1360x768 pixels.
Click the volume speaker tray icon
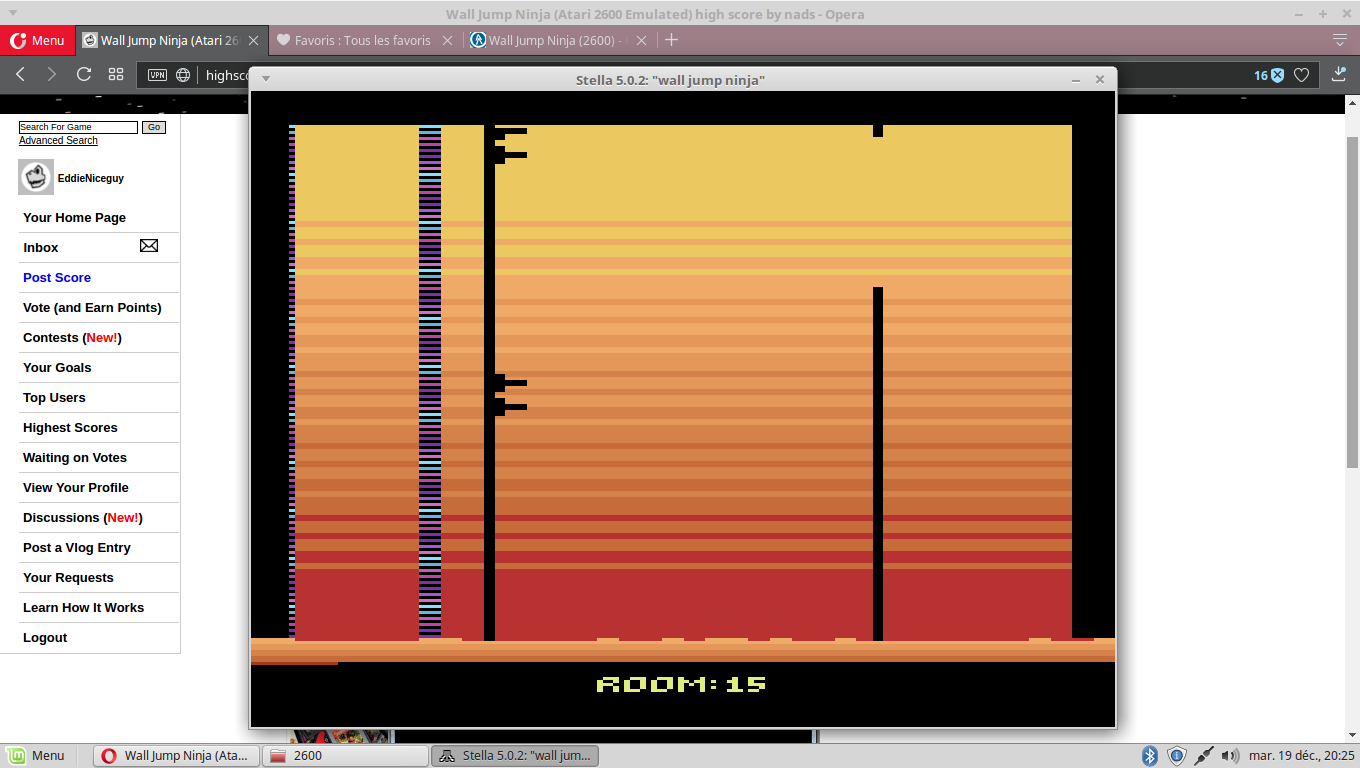coord(1230,756)
